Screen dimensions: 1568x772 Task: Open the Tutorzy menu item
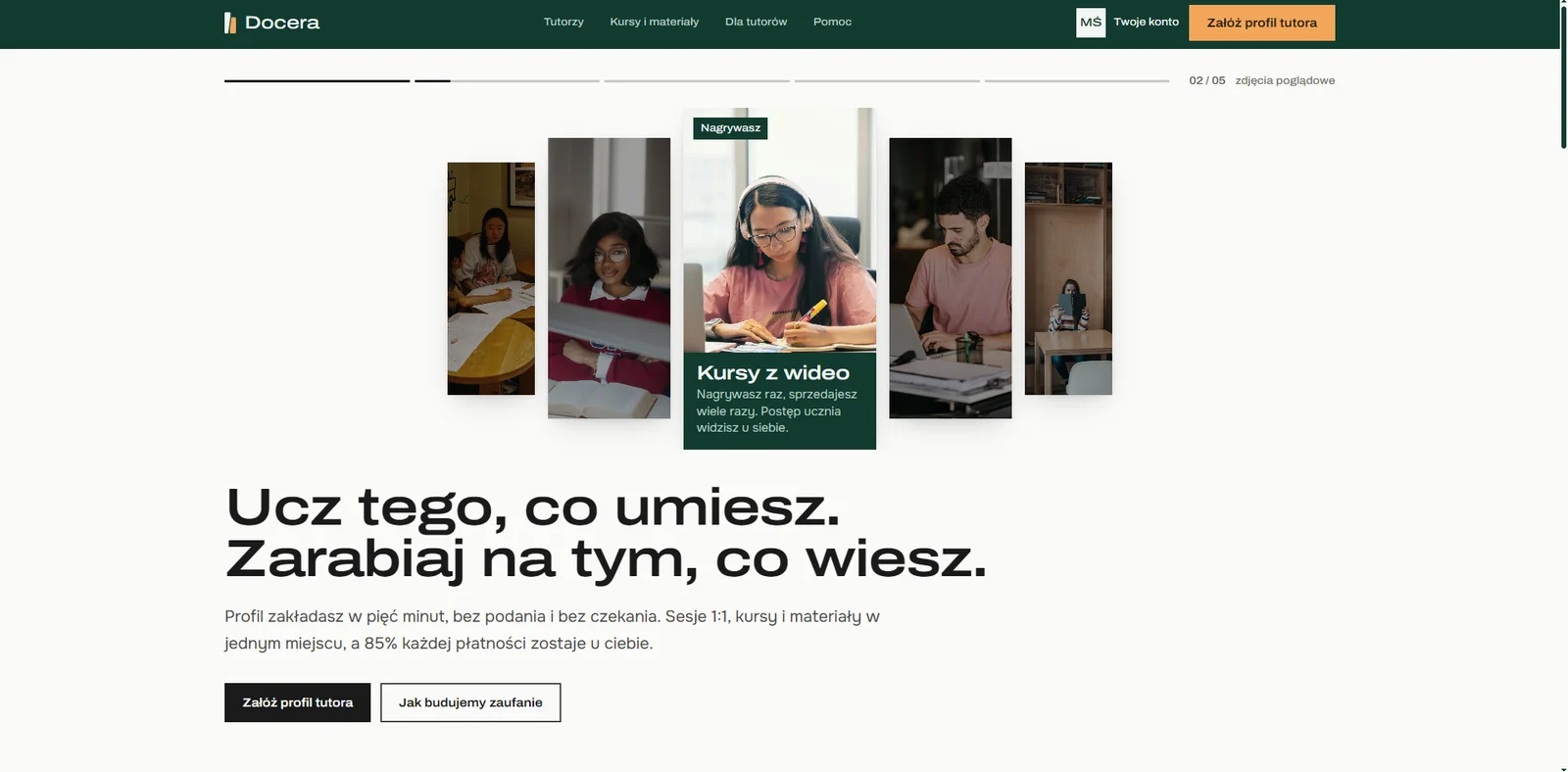563,22
